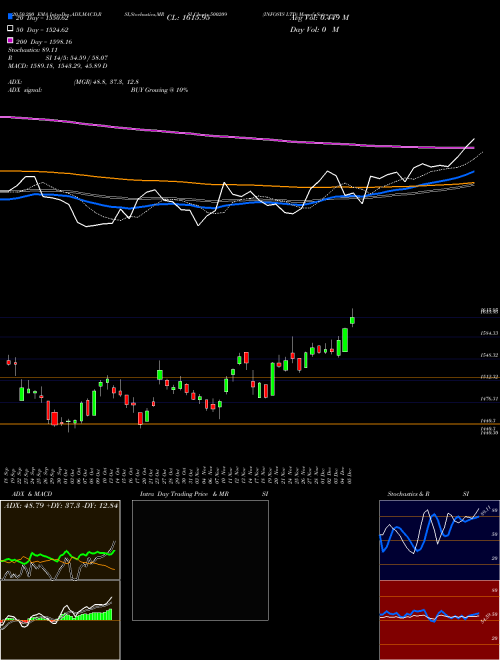Open the ADX & MACD indicator panel
Image resolution: width=500 pixels, height=660 pixels.
pos(60,540)
